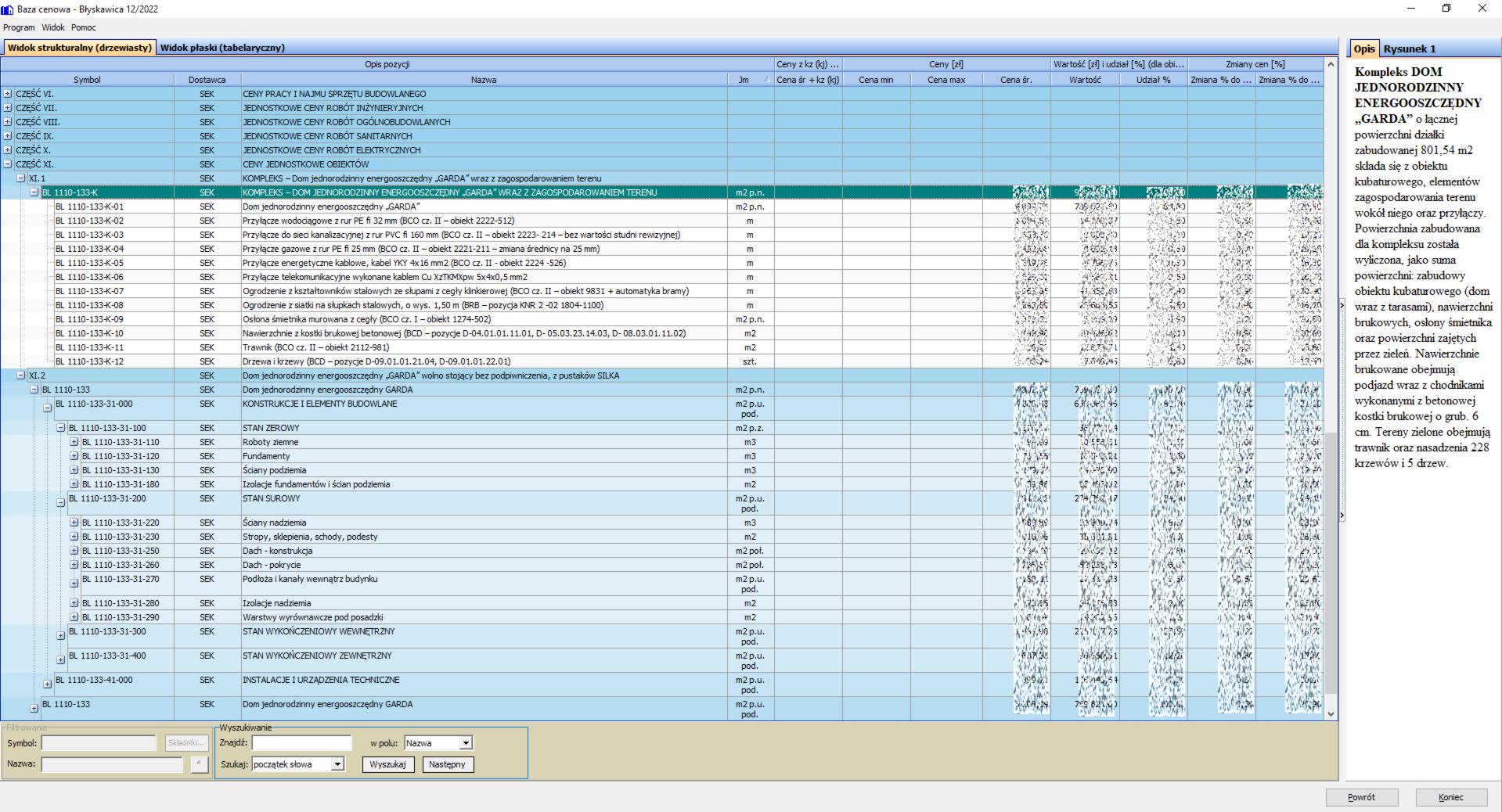Expand the CZĘŚĆ IX. node

pos(8,136)
